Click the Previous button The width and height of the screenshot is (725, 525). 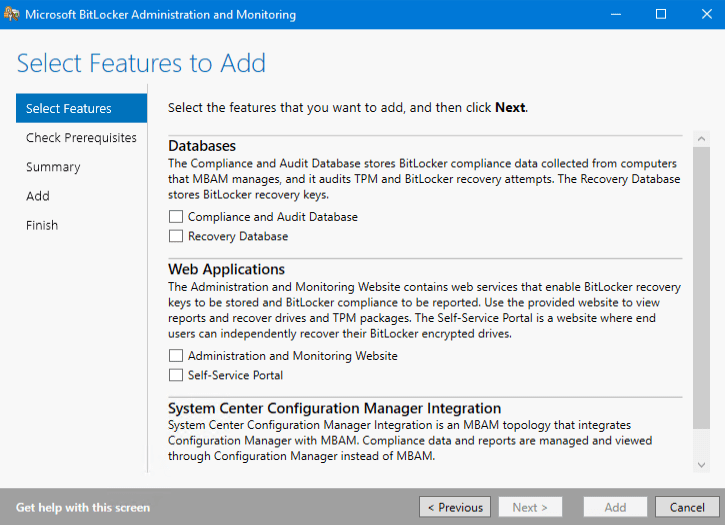[455, 507]
